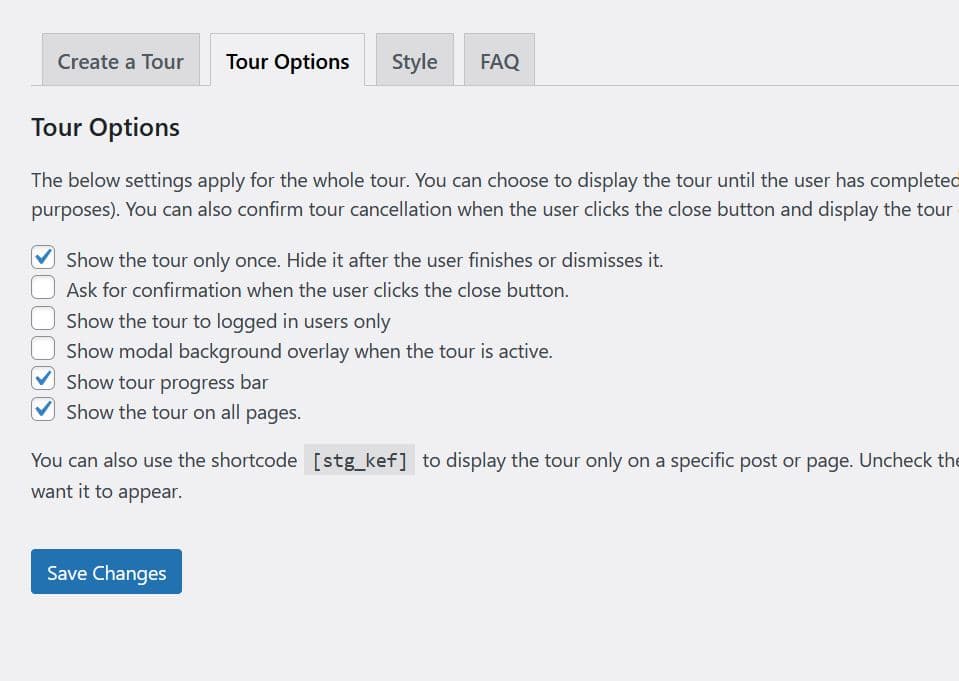Image resolution: width=959 pixels, height=681 pixels.
Task: Click the "Show the tour only once" label text
Action: (364, 260)
